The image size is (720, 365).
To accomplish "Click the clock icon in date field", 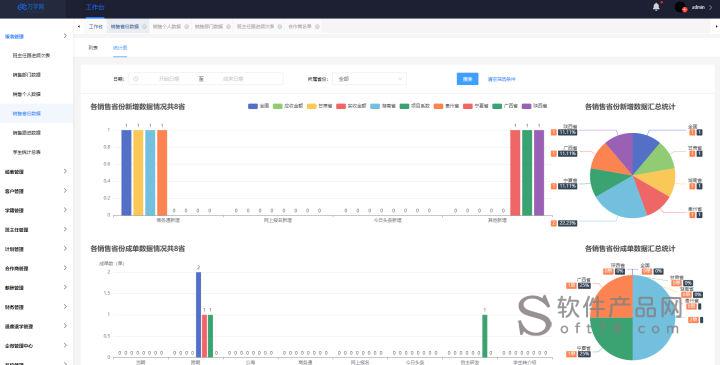I will [135, 79].
